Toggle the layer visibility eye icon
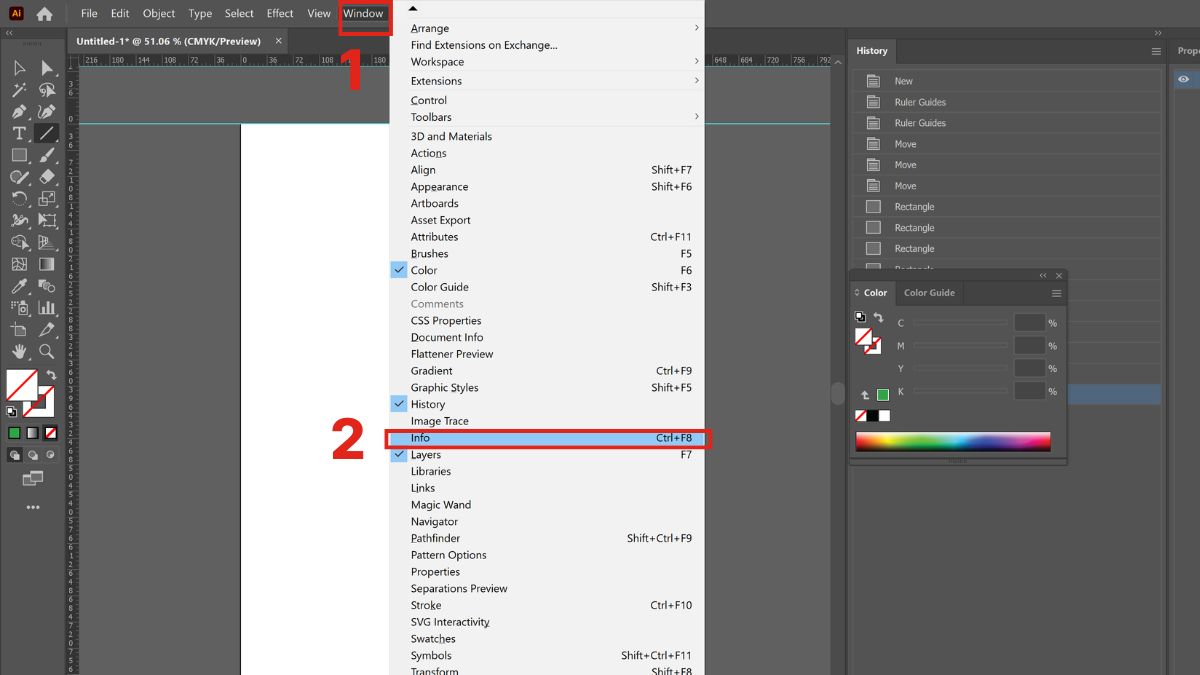The width and height of the screenshot is (1200, 675). click(x=1183, y=79)
